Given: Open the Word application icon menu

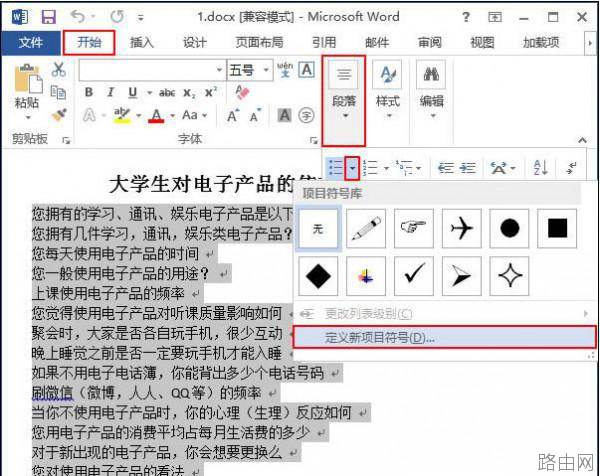Looking at the screenshot, I should [20, 17].
